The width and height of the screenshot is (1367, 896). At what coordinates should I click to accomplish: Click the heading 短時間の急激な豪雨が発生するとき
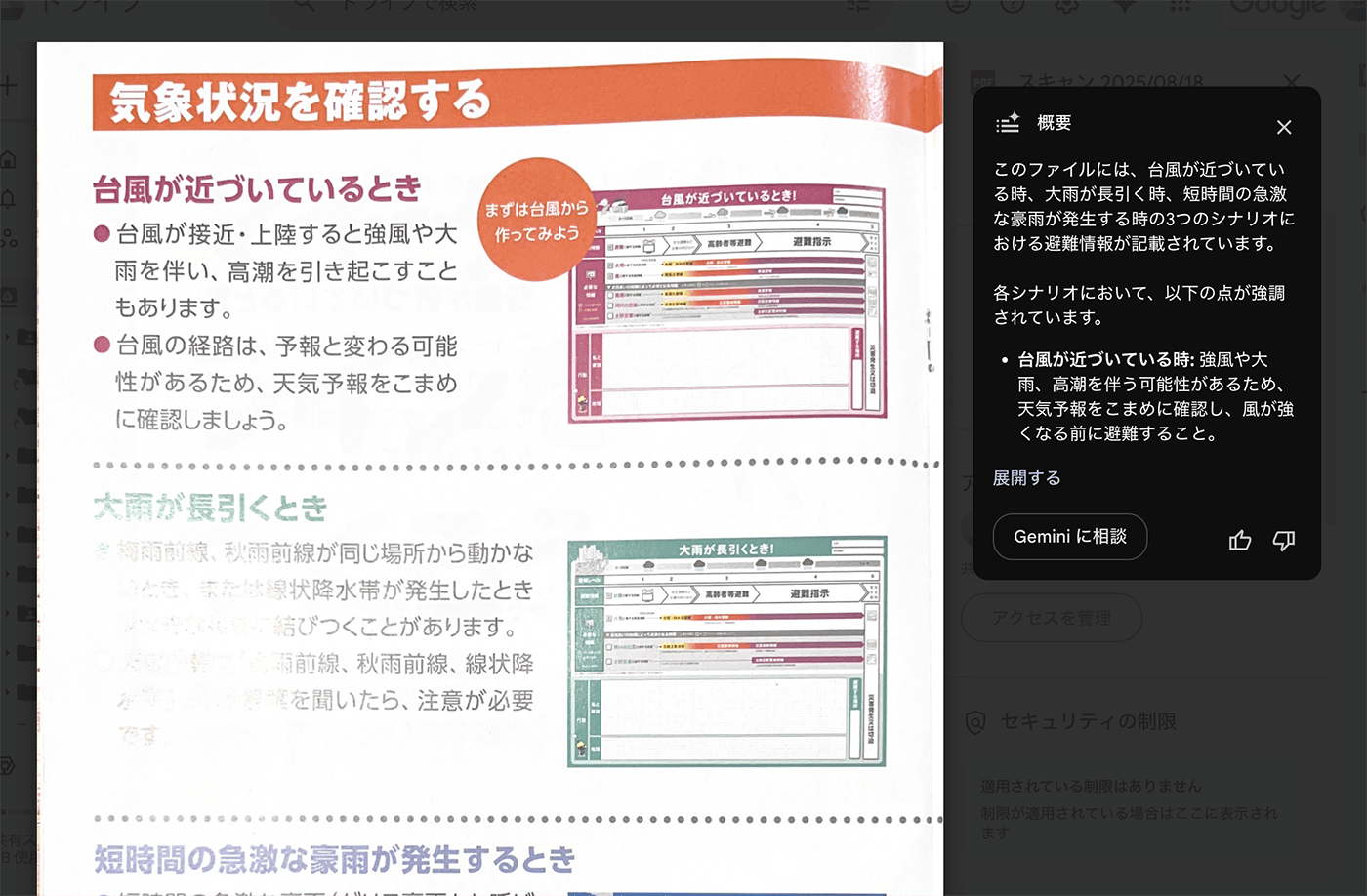pos(335,859)
